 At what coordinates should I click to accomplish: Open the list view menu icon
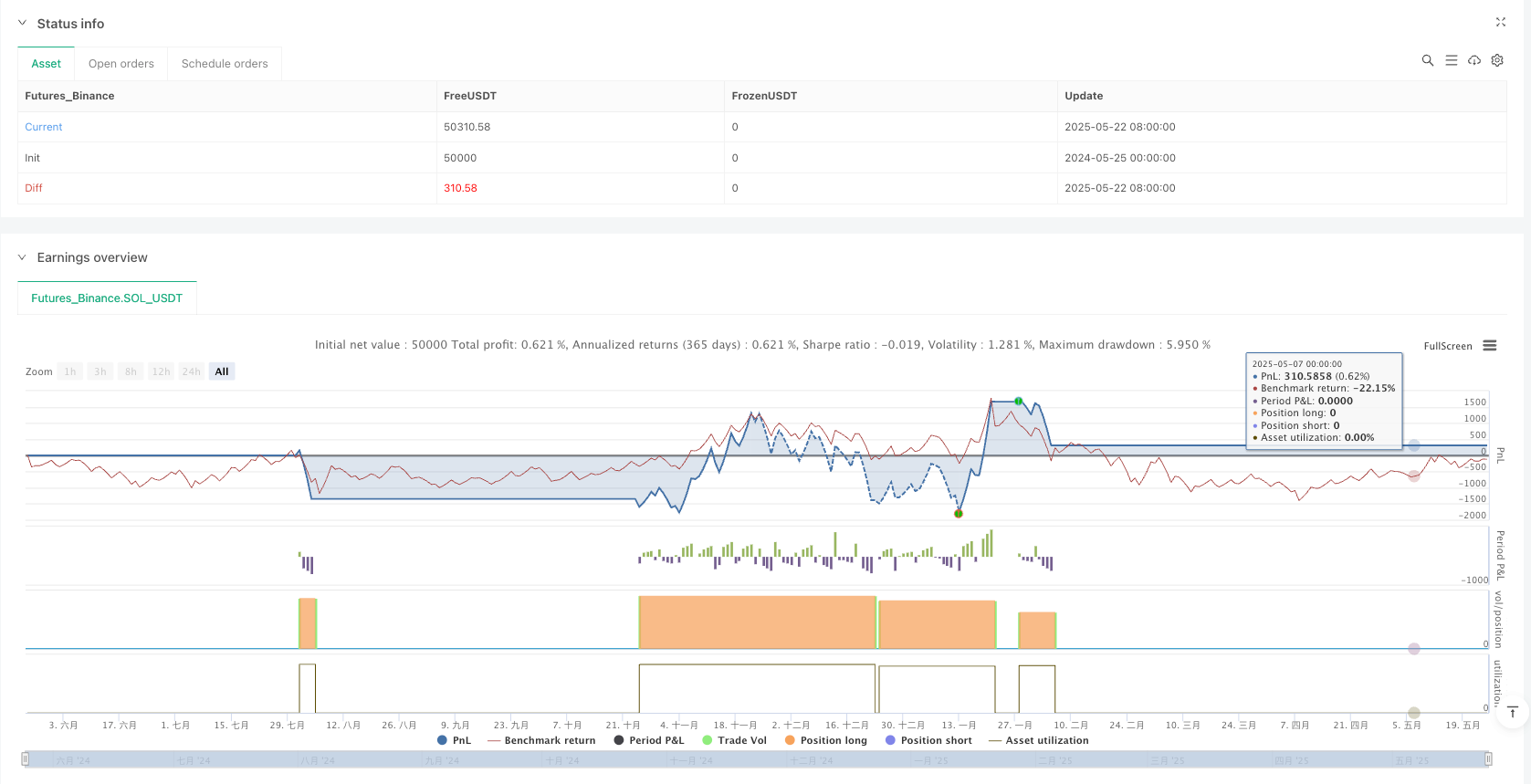(1451, 60)
